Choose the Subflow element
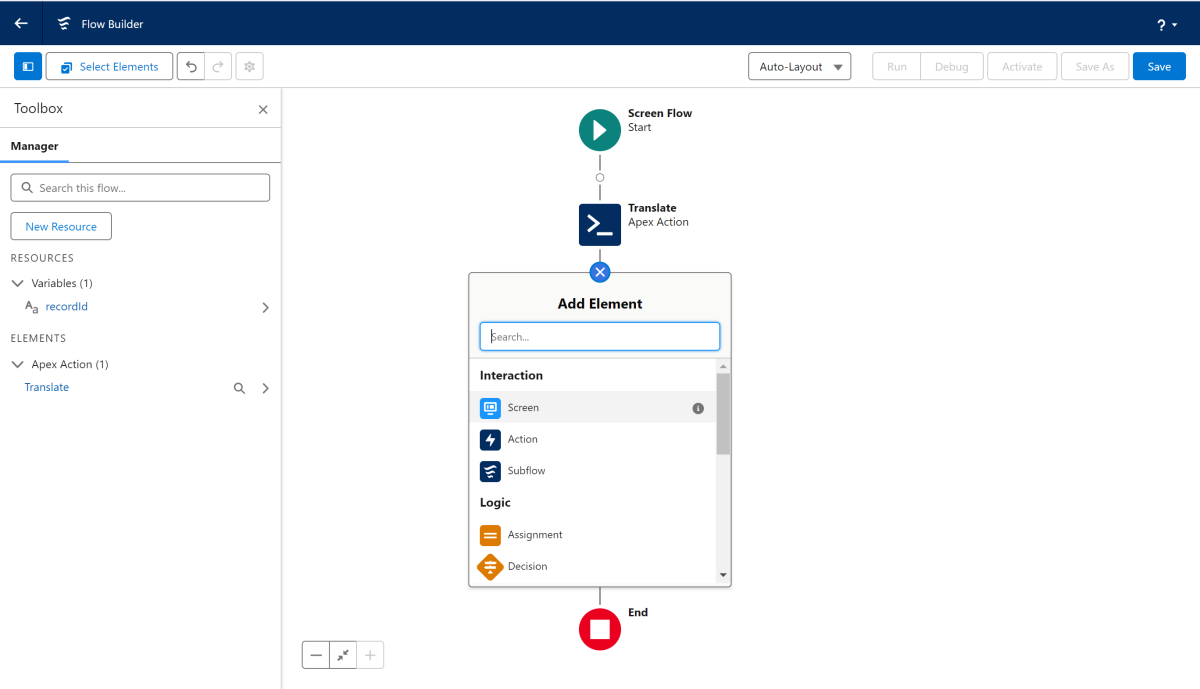The height and width of the screenshot is (689, 1200). [x=526, y=471]
